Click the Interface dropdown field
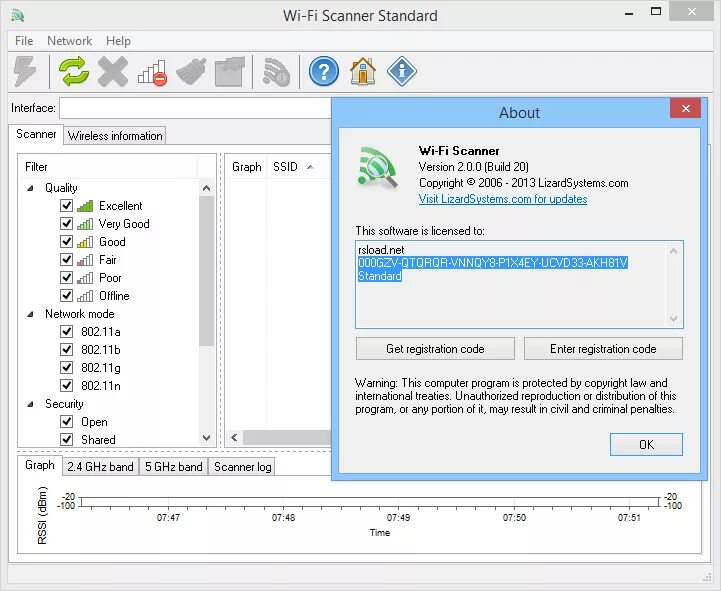The width and height of the screenshot is (721, 591). pos(195,109)
